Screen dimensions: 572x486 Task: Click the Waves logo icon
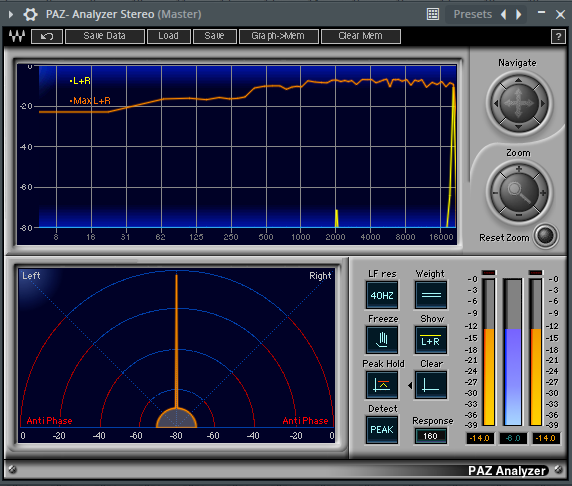click(17, 36)
